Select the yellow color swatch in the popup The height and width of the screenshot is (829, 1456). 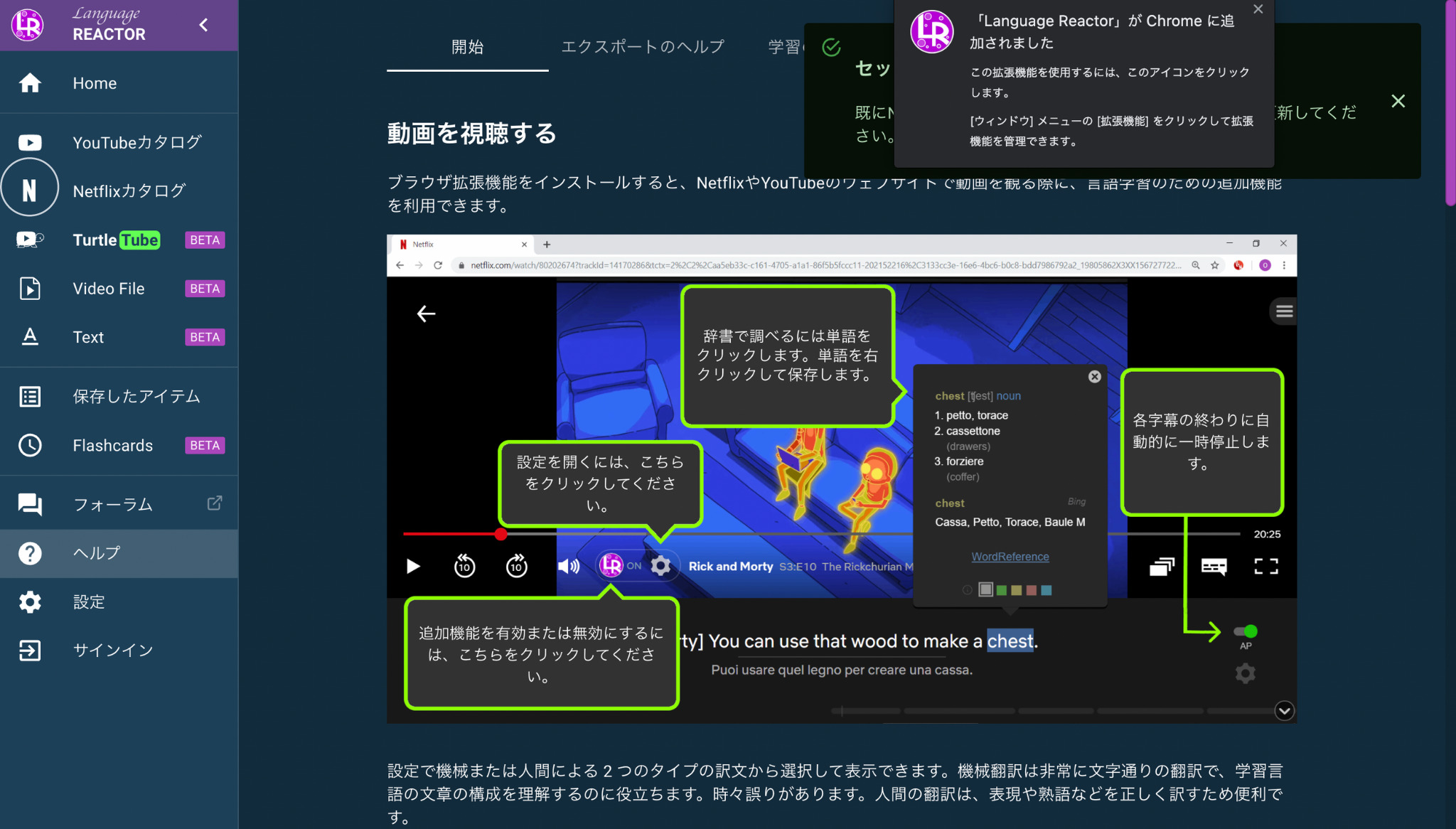tap(1017, 590)
